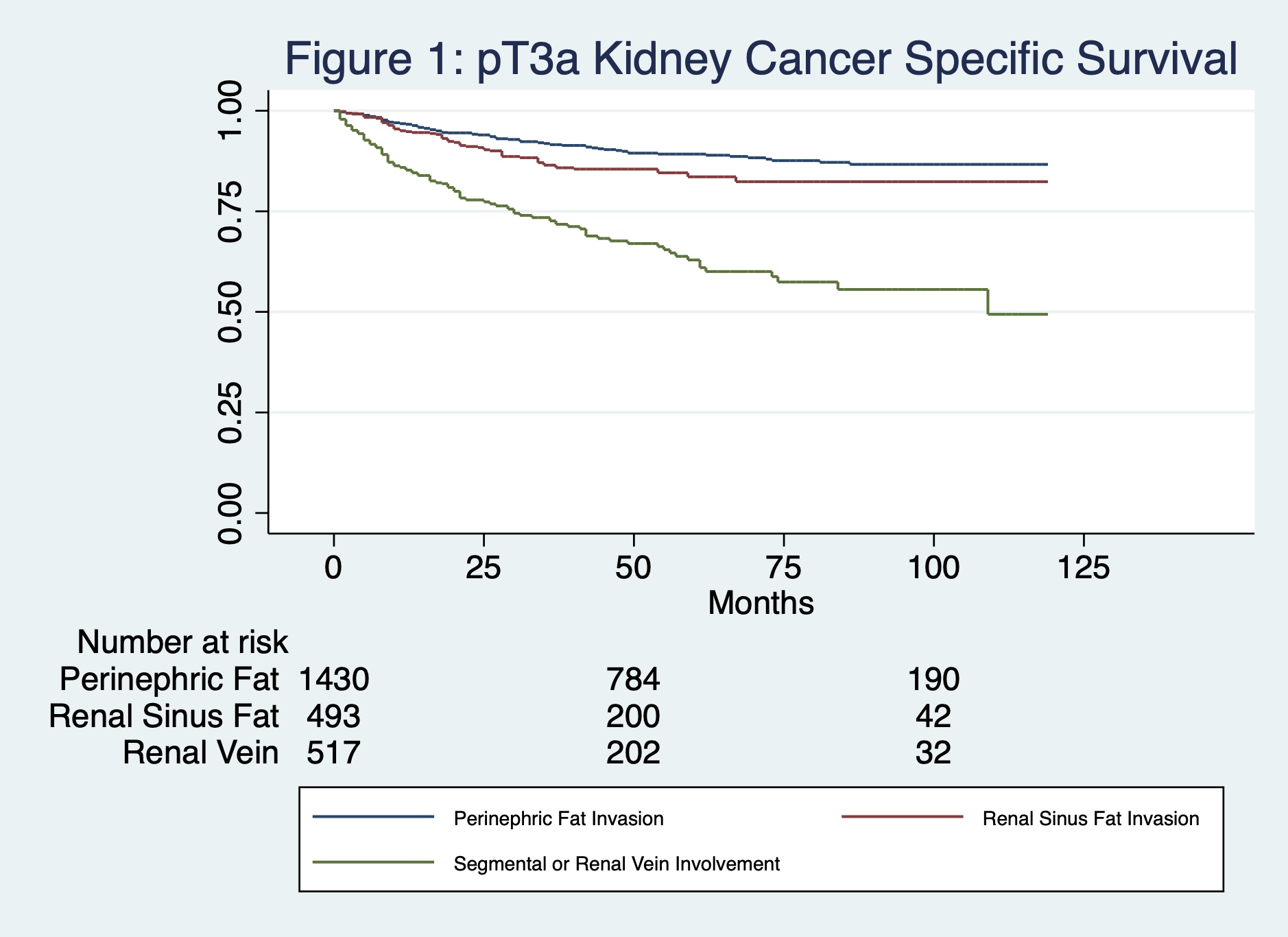Click the 0.00 y-axis tick label
The height and width of the screenshot is (937, 1288).
click(231, 513)
